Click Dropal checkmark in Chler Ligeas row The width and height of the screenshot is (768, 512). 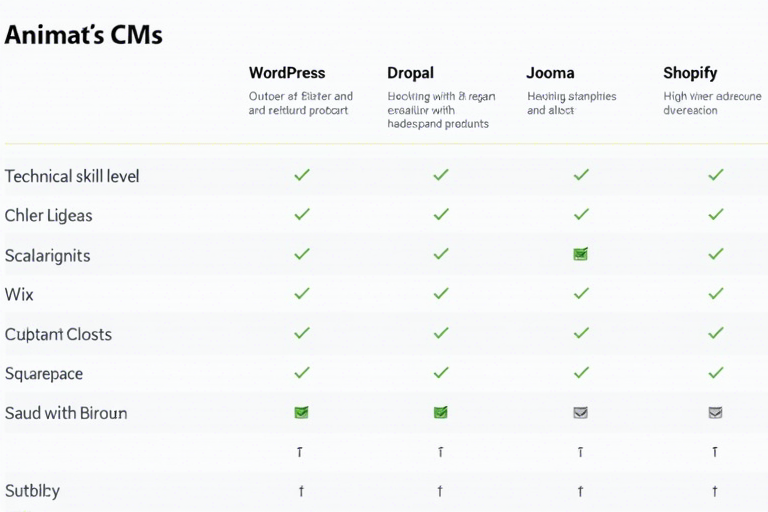click(x=440, y=214)
